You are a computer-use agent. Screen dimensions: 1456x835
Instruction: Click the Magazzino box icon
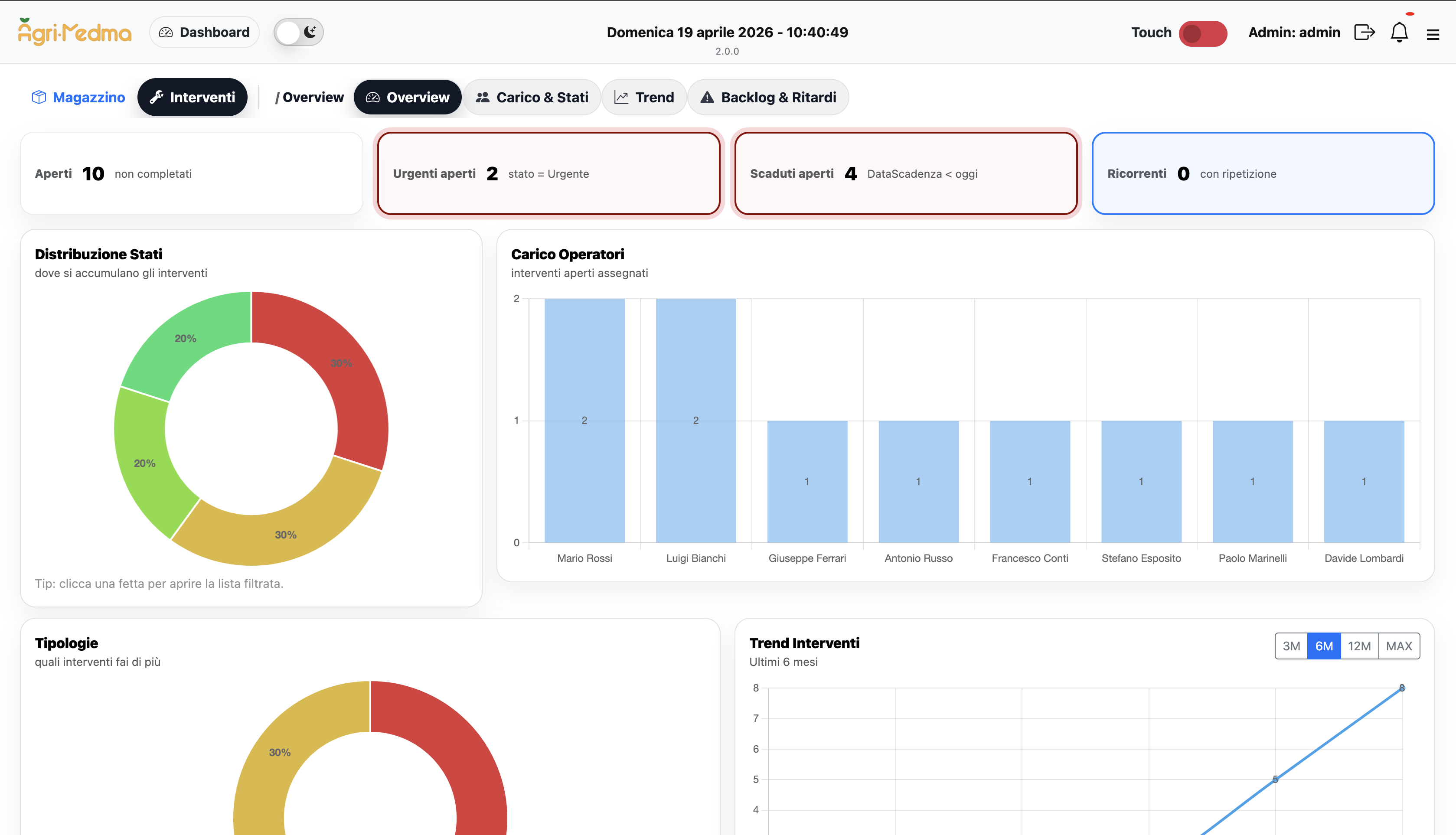pos(39,98)
